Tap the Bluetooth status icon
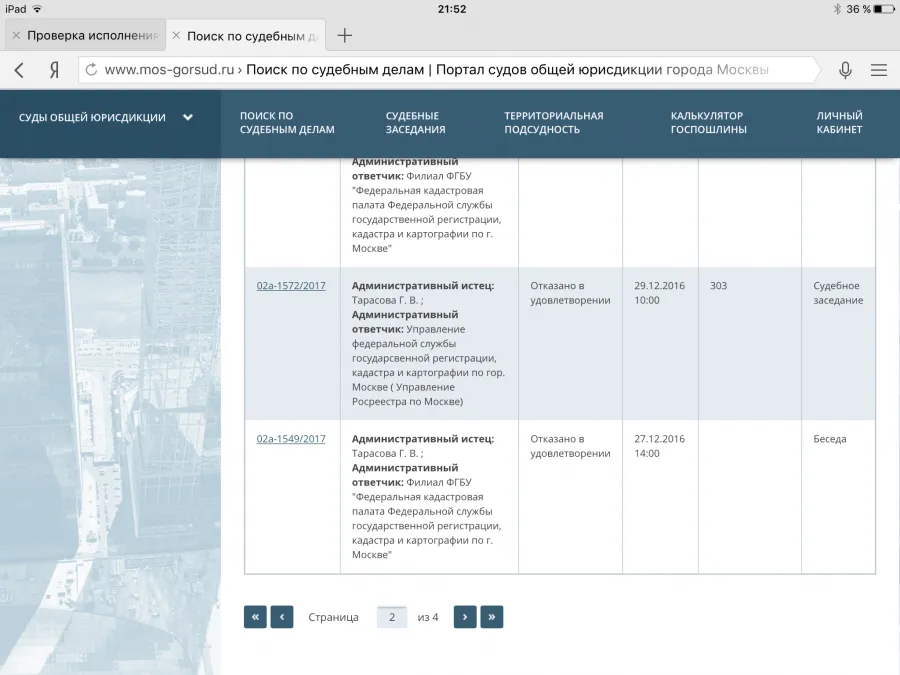Viewport: 900px width, 675px height. pyautogui.click(x=837, y=9)
